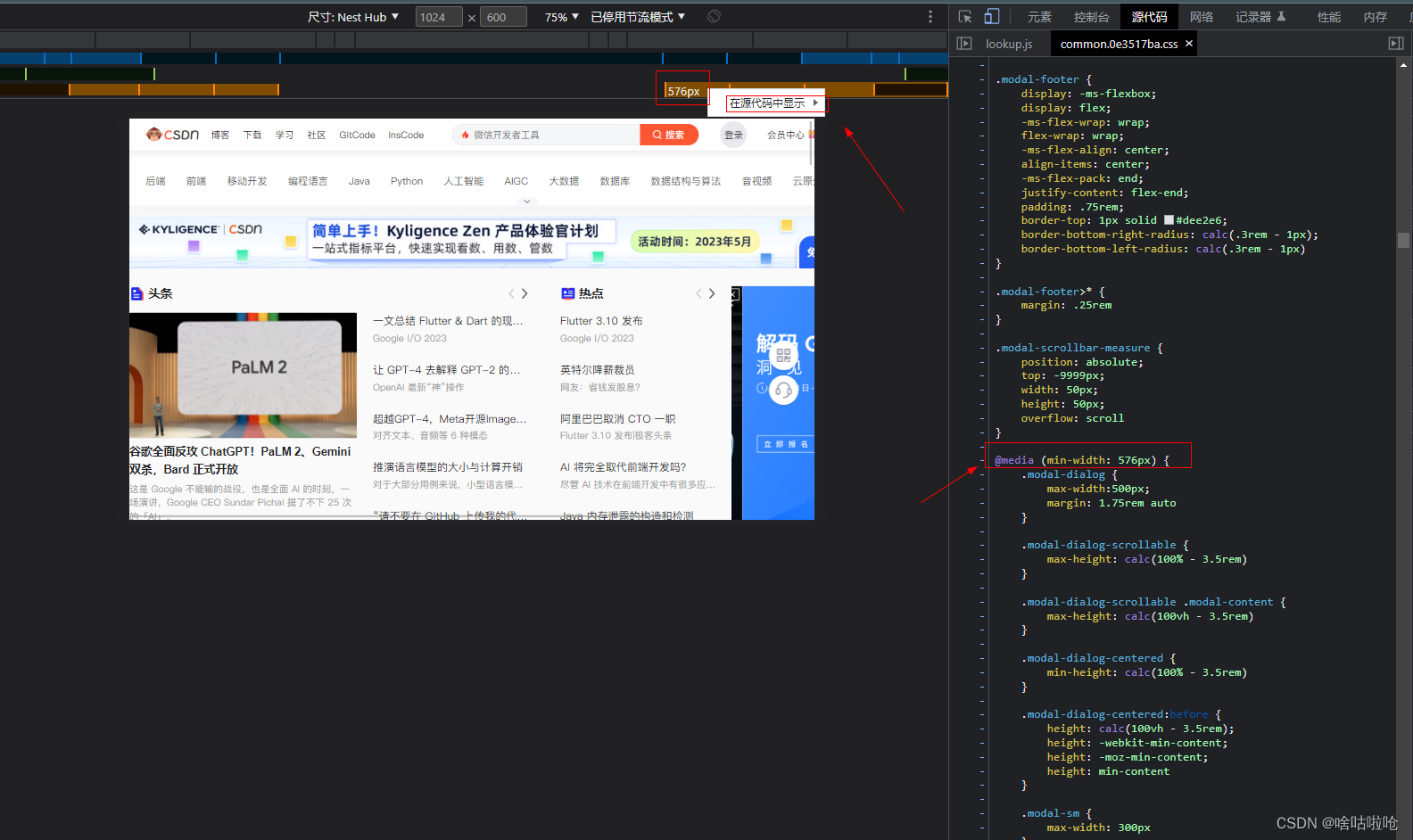Screen dimensions: 1413x840
Task: Open article 阿里巴巴取消 CTO 一职
Action: pyautogui.click(x=618, y=419)
